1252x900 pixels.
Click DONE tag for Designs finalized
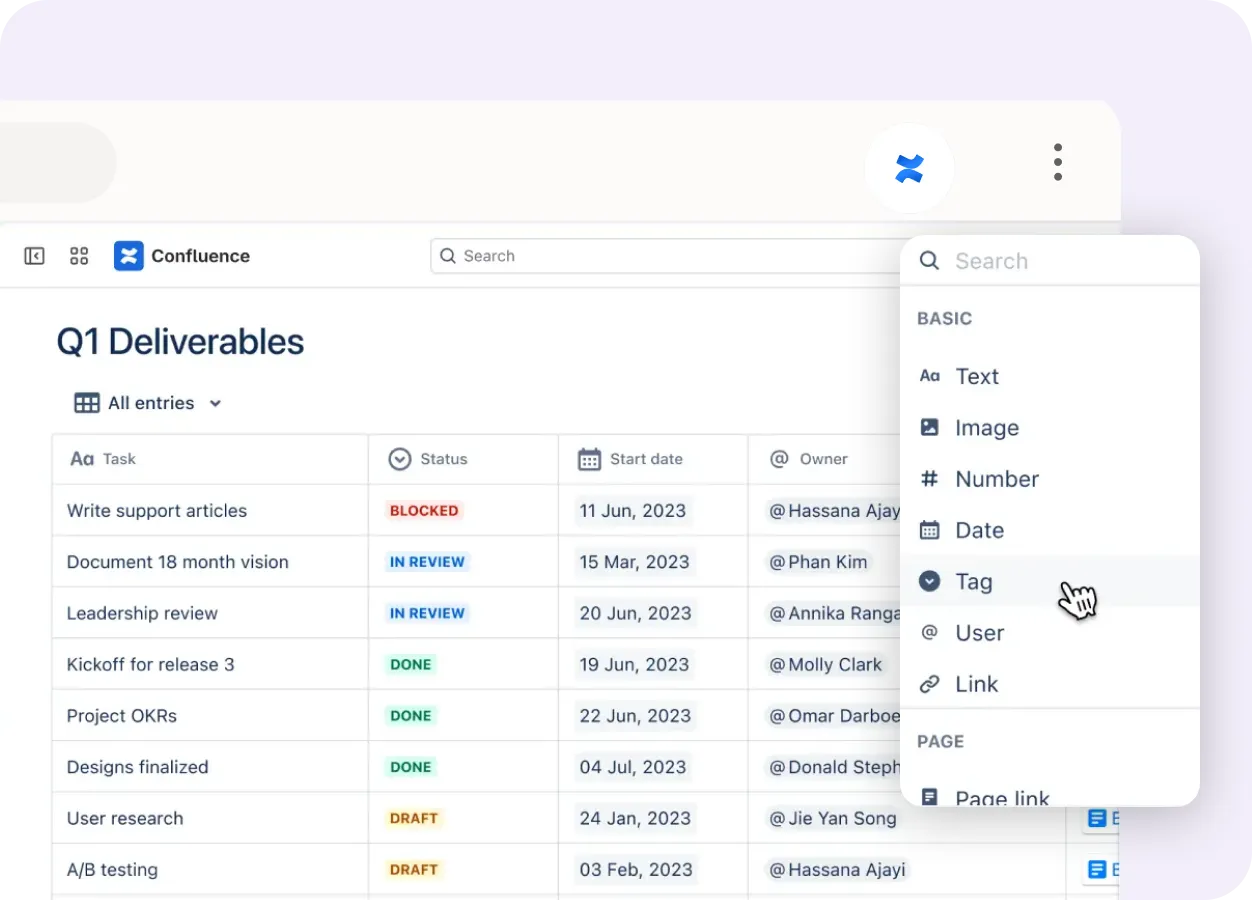(x=411, y=767)
